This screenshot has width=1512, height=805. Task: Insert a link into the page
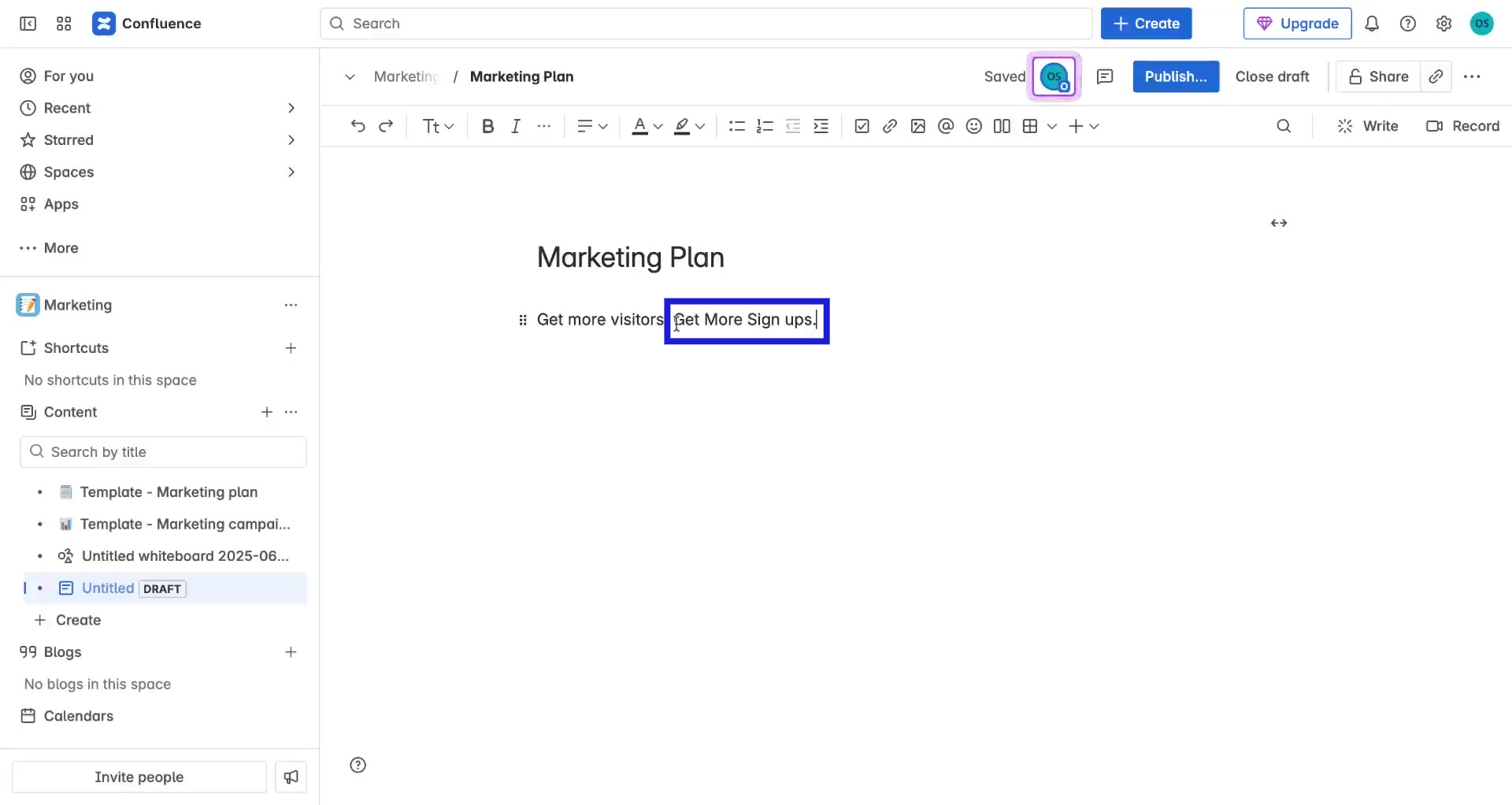tap(890, 126)
